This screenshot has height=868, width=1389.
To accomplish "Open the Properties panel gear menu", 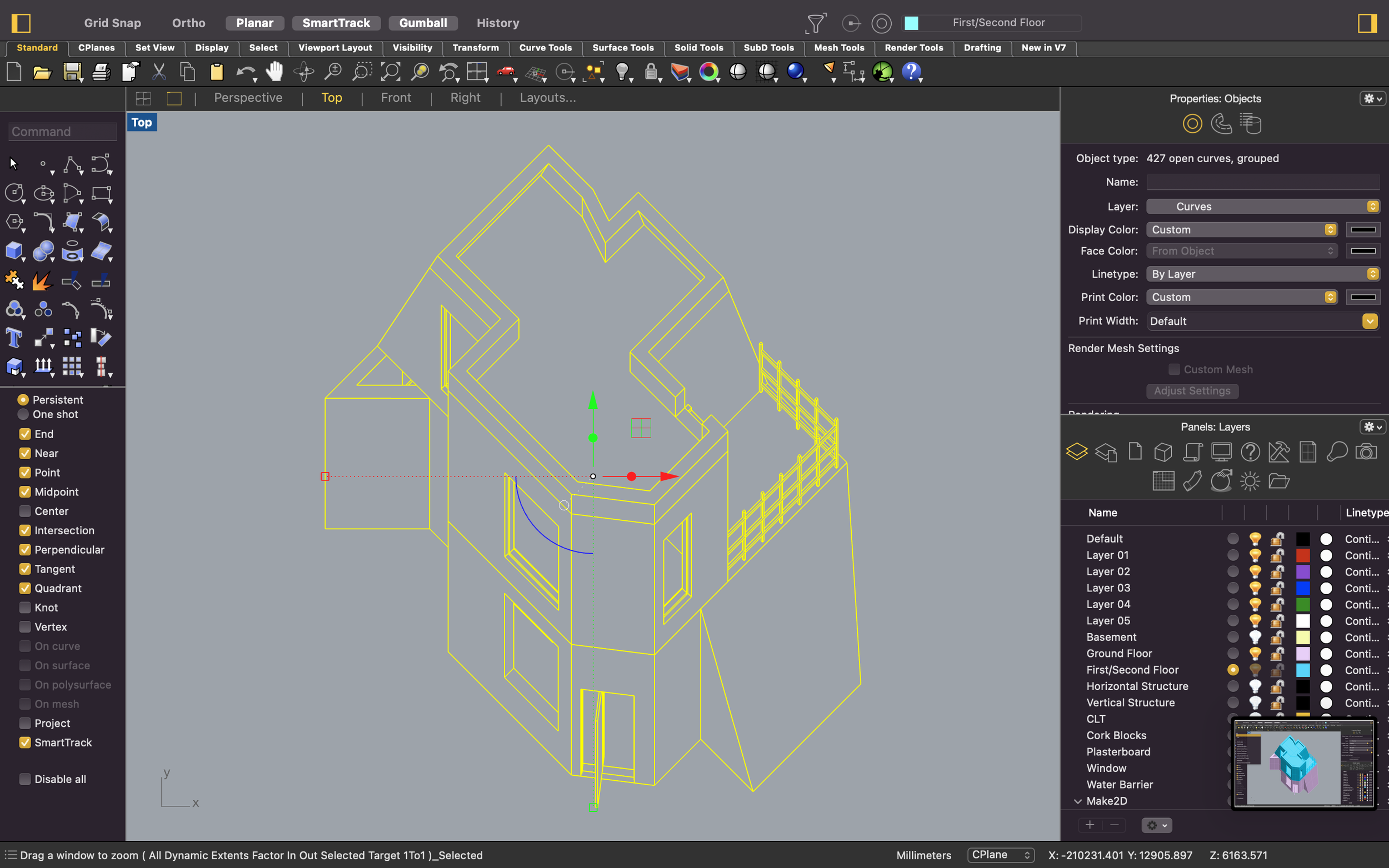I will coord(1372,99).
